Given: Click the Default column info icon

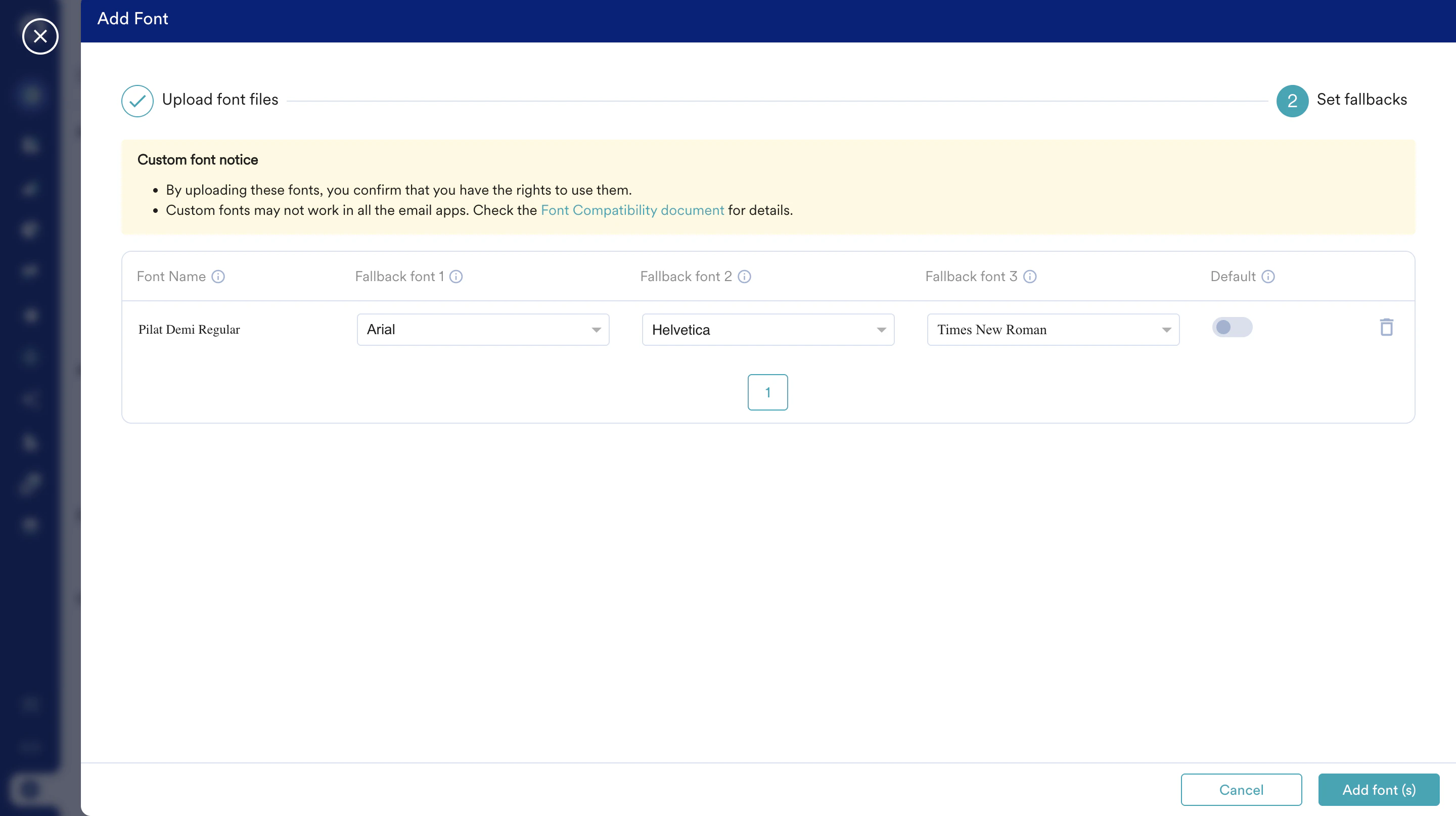Looking at the screenshot, I should (x=1268, y=277).
